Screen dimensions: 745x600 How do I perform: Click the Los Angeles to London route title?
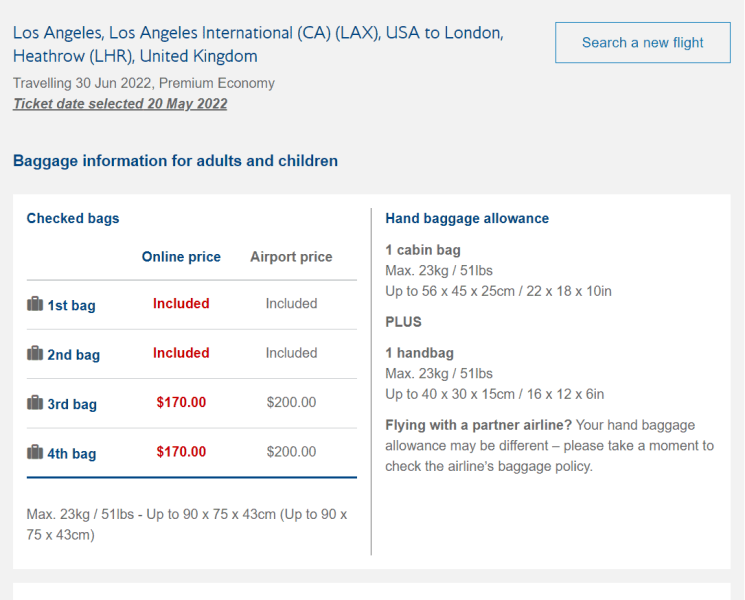click(258, 44)
